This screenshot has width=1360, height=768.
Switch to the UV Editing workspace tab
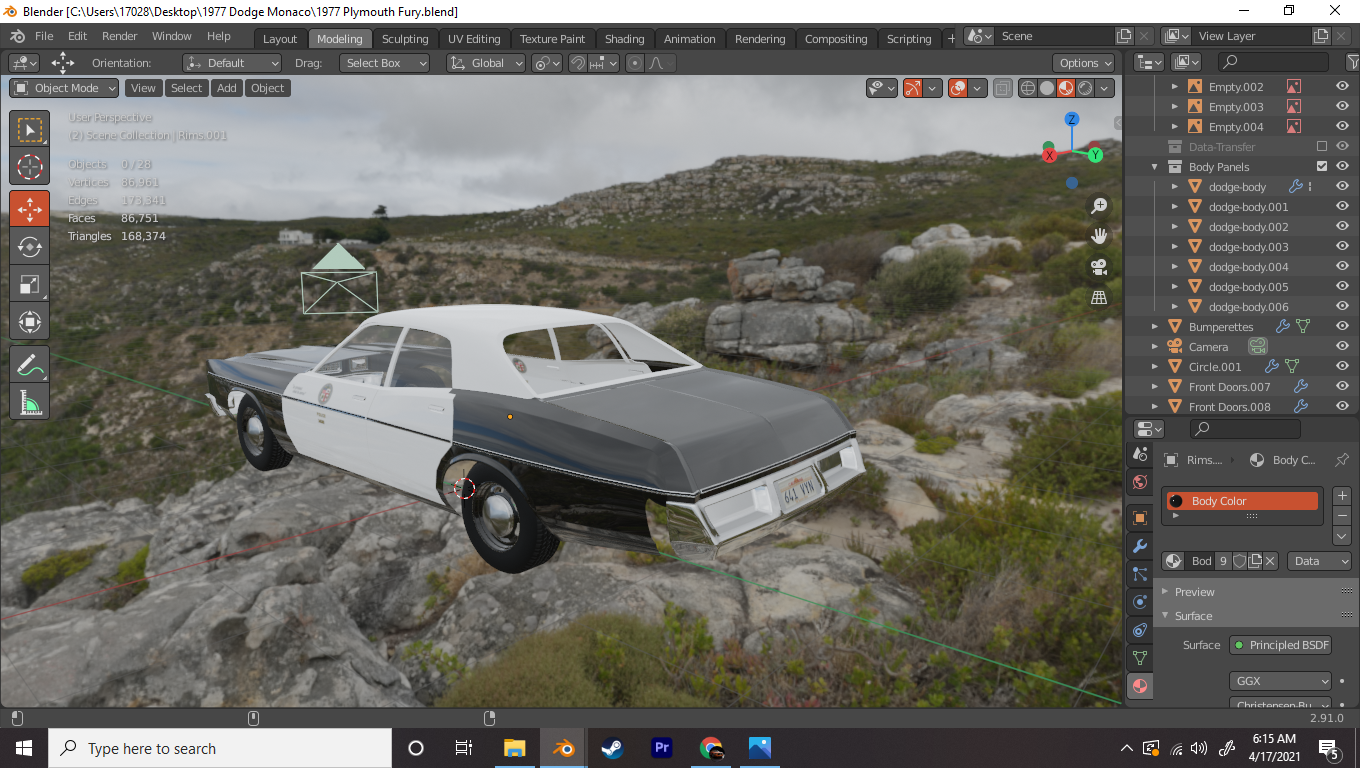(x=474, y=39)
